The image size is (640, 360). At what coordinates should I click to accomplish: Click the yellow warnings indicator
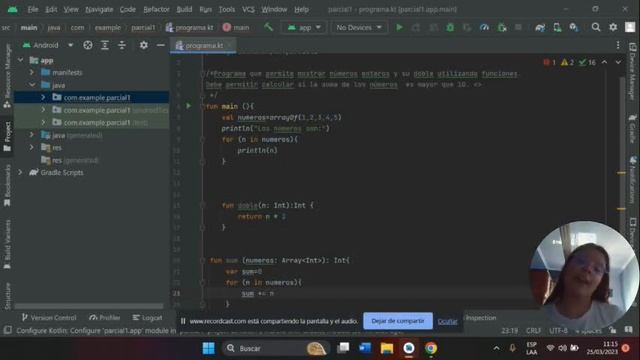(567, 62)
